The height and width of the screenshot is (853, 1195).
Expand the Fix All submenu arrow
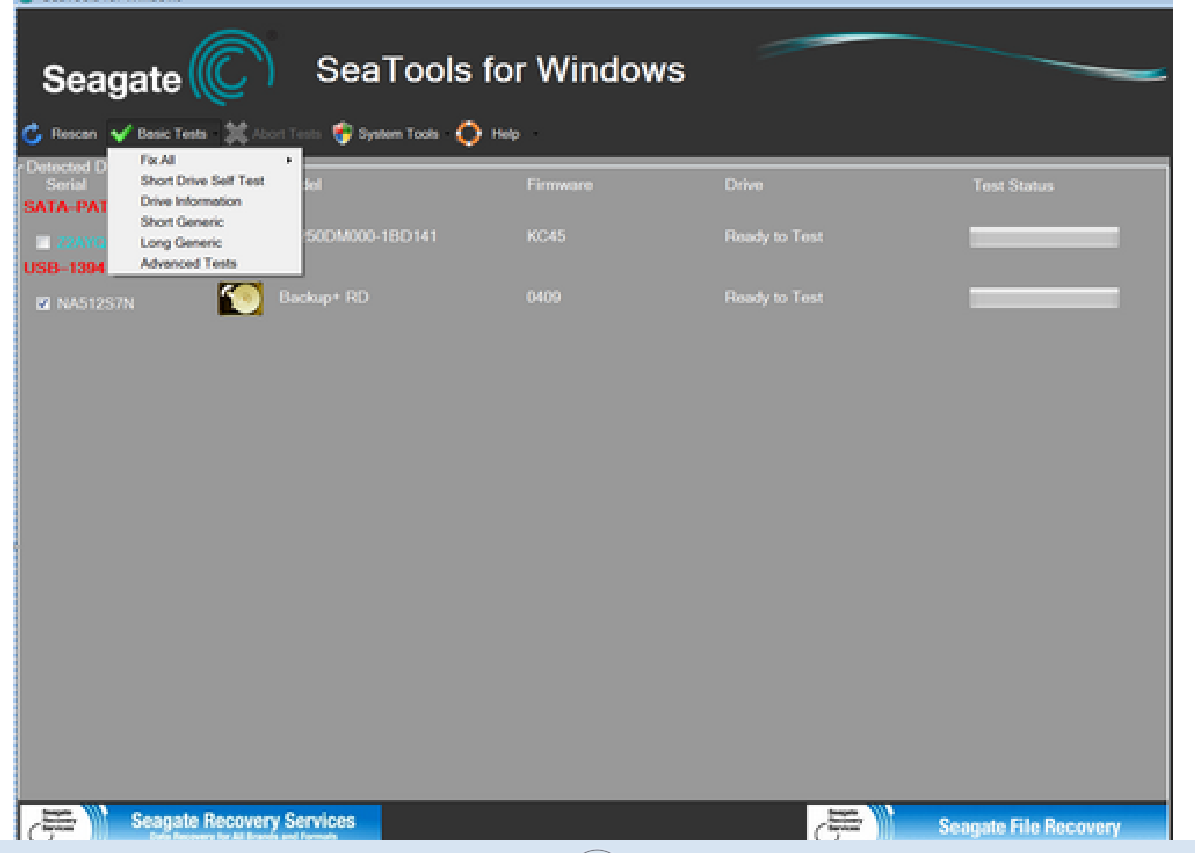point(290,160)
